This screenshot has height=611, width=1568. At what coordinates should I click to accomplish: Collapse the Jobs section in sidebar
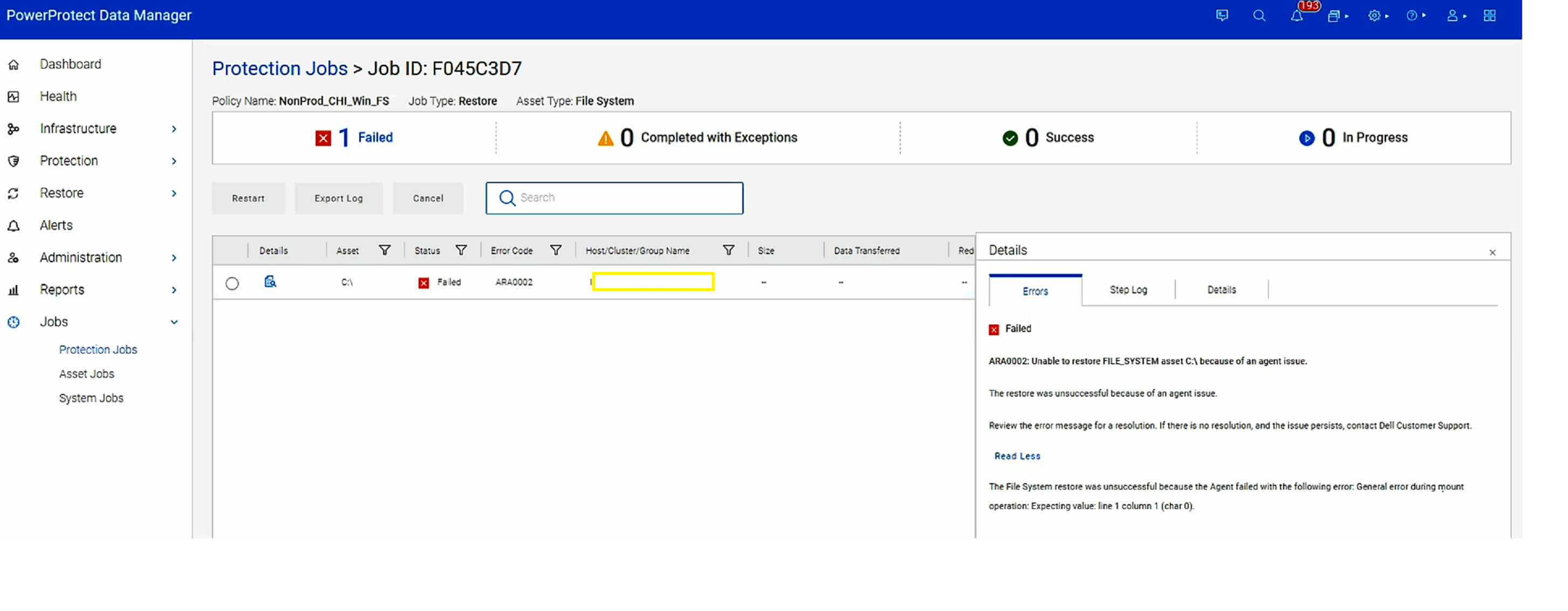click(x=175, y=322)
